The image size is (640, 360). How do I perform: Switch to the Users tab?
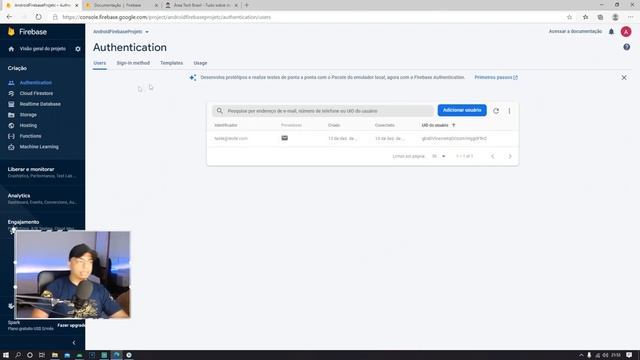tap(100, 63)
